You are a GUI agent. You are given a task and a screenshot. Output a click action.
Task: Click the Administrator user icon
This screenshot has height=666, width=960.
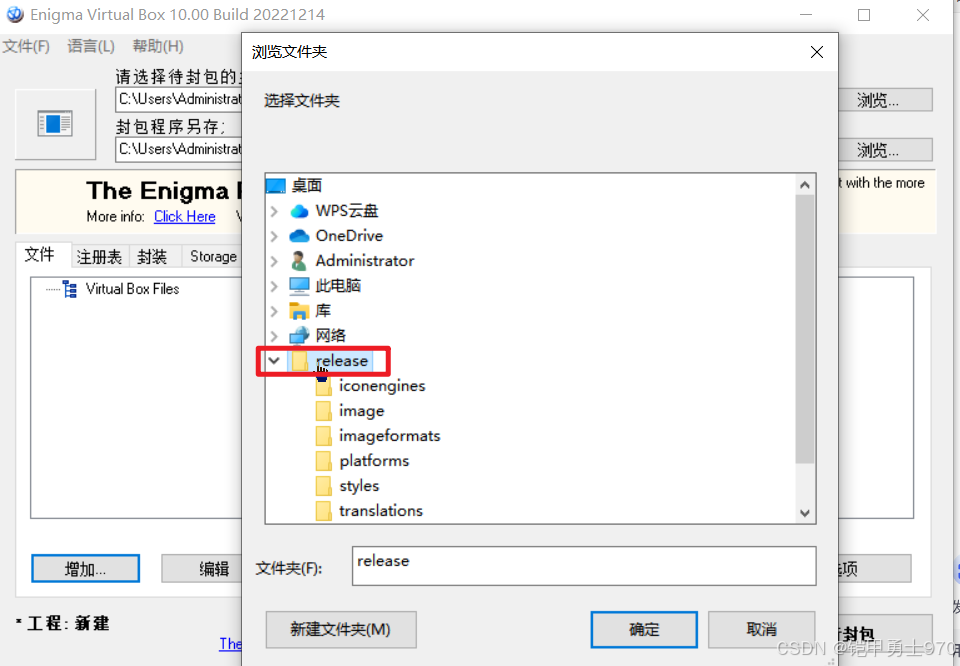point(299,261)
